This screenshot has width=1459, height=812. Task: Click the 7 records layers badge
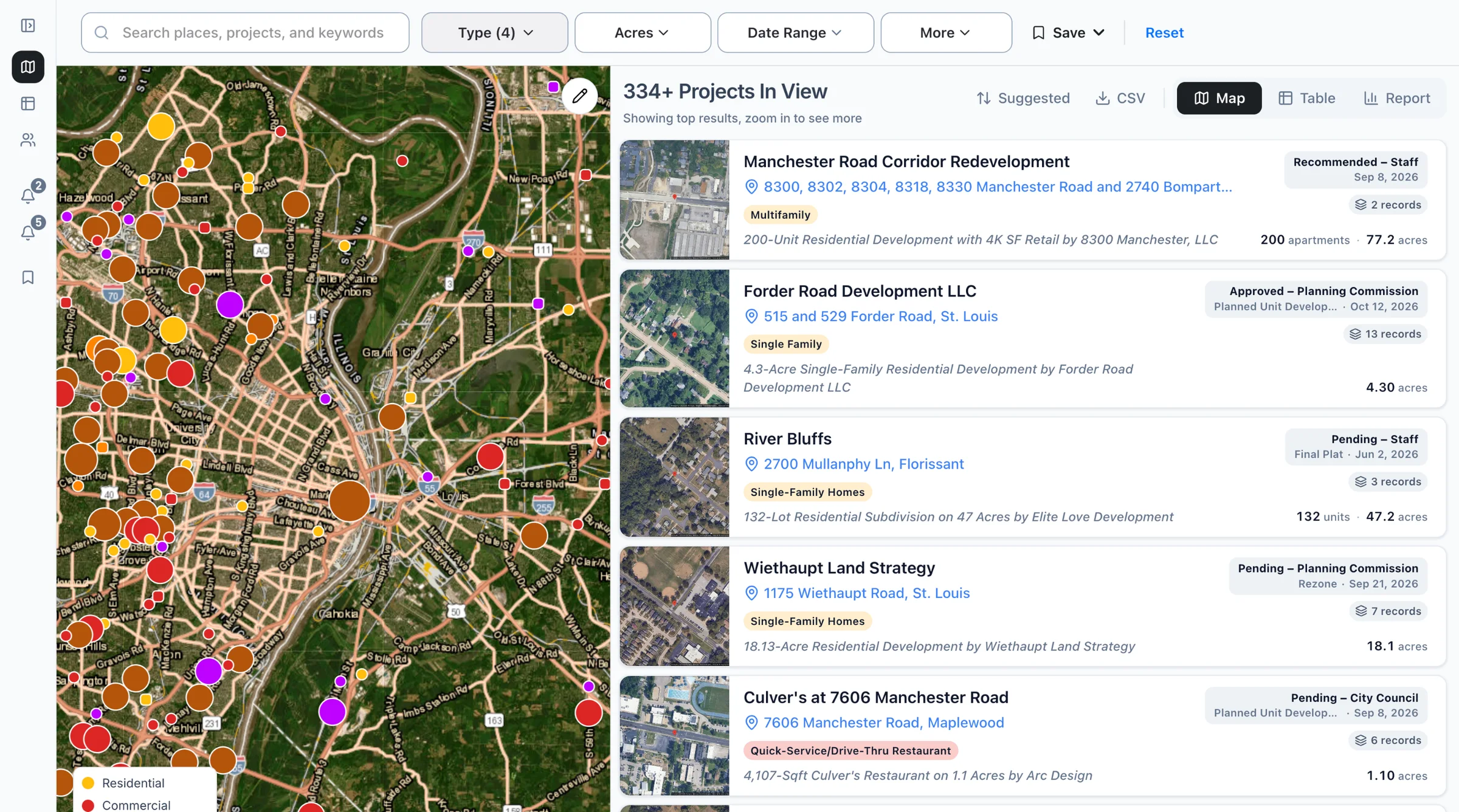1388,611
